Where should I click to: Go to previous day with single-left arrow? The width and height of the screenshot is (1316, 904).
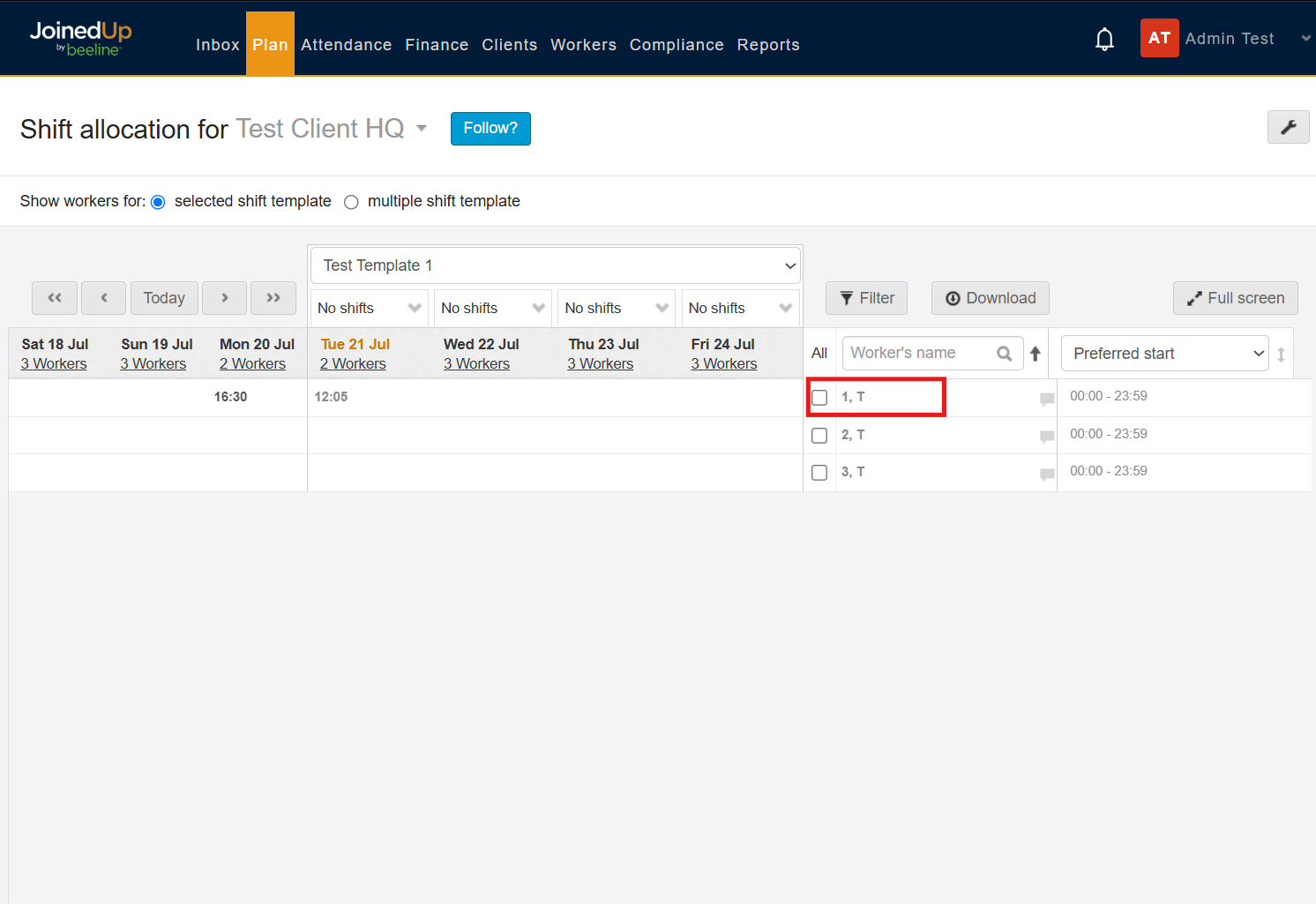pos(104,298)
